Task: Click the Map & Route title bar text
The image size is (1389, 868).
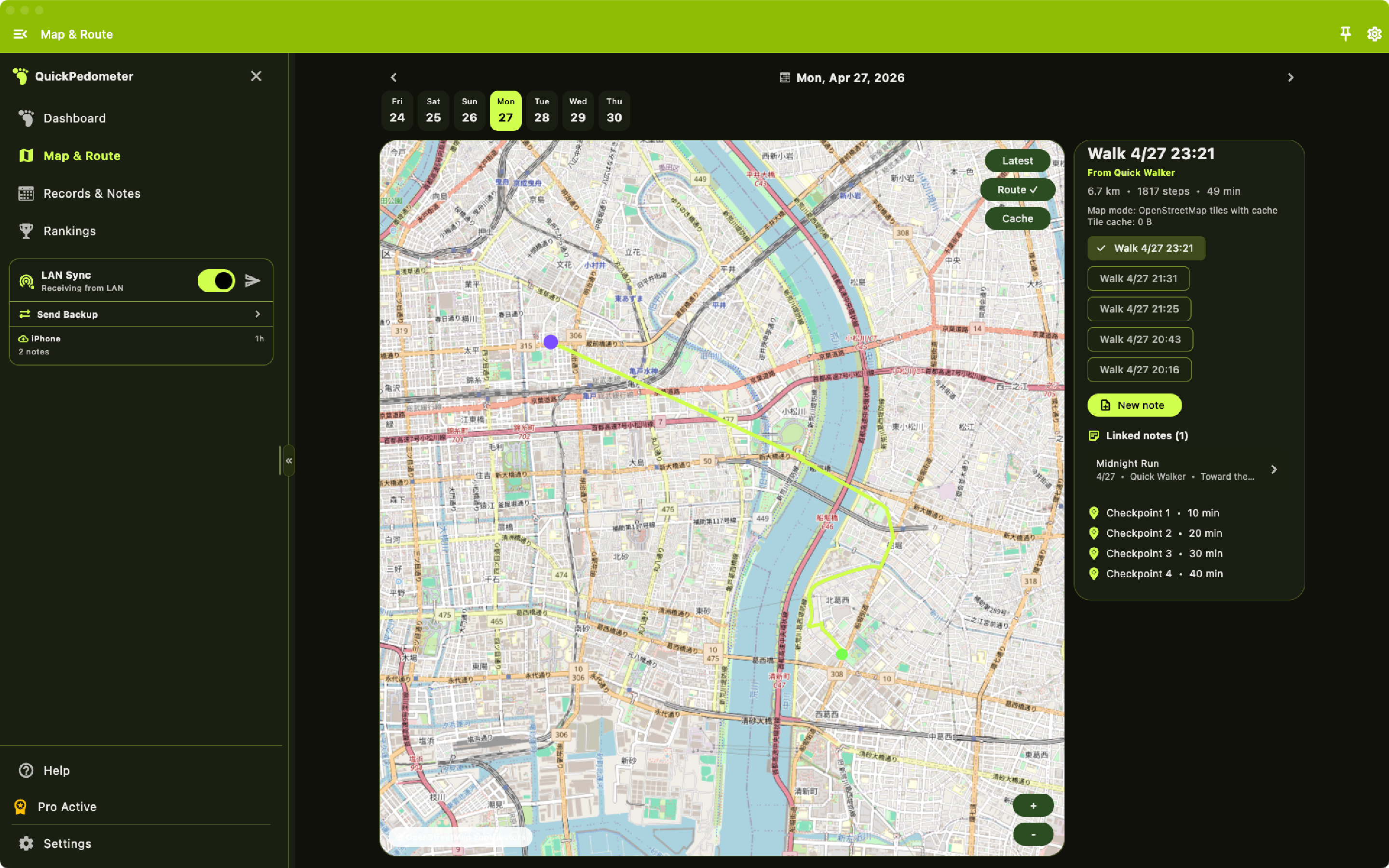Action: pos(76,34)
